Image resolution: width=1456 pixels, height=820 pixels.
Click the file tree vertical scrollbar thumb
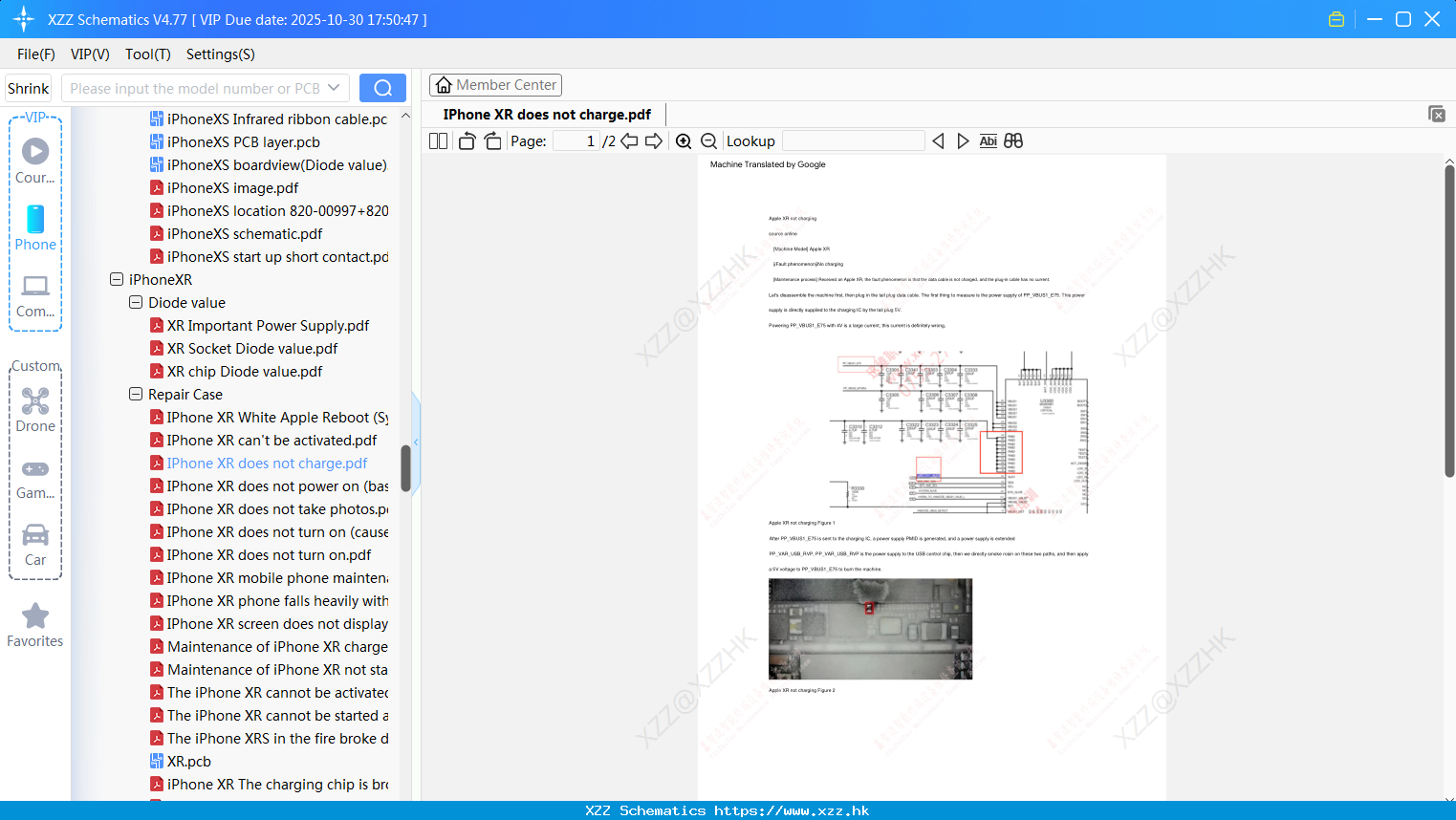[405, 468]
